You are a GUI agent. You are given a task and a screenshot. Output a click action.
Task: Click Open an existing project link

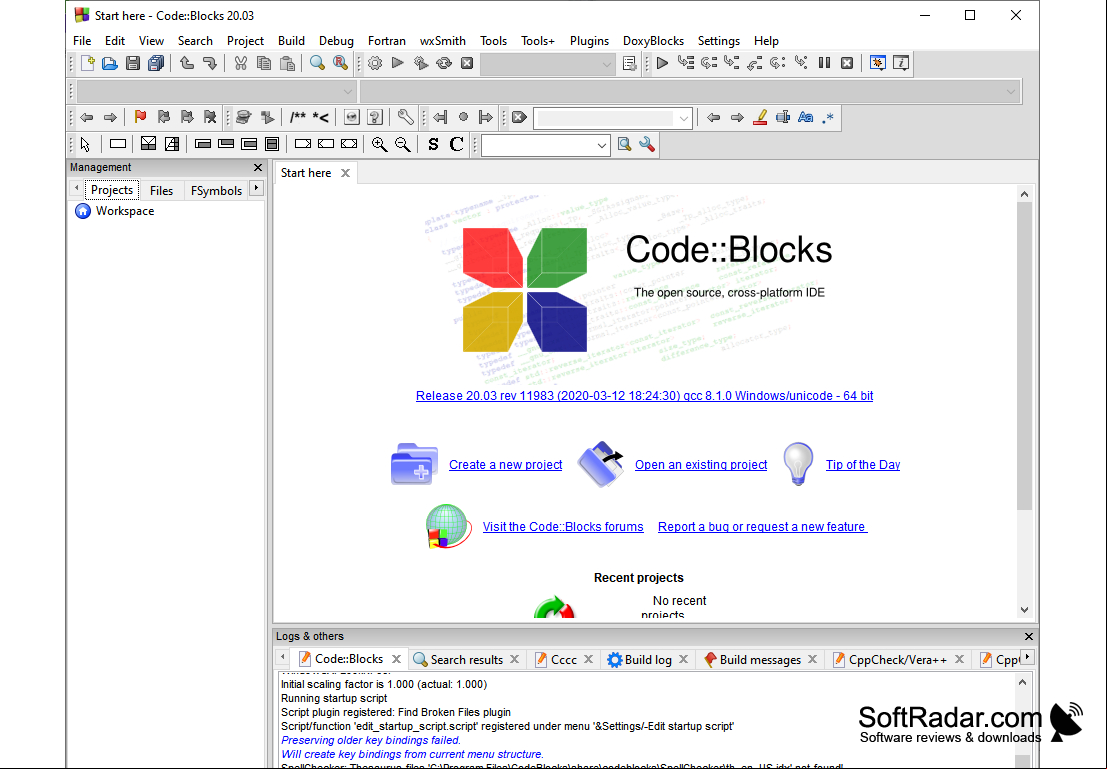701,465
